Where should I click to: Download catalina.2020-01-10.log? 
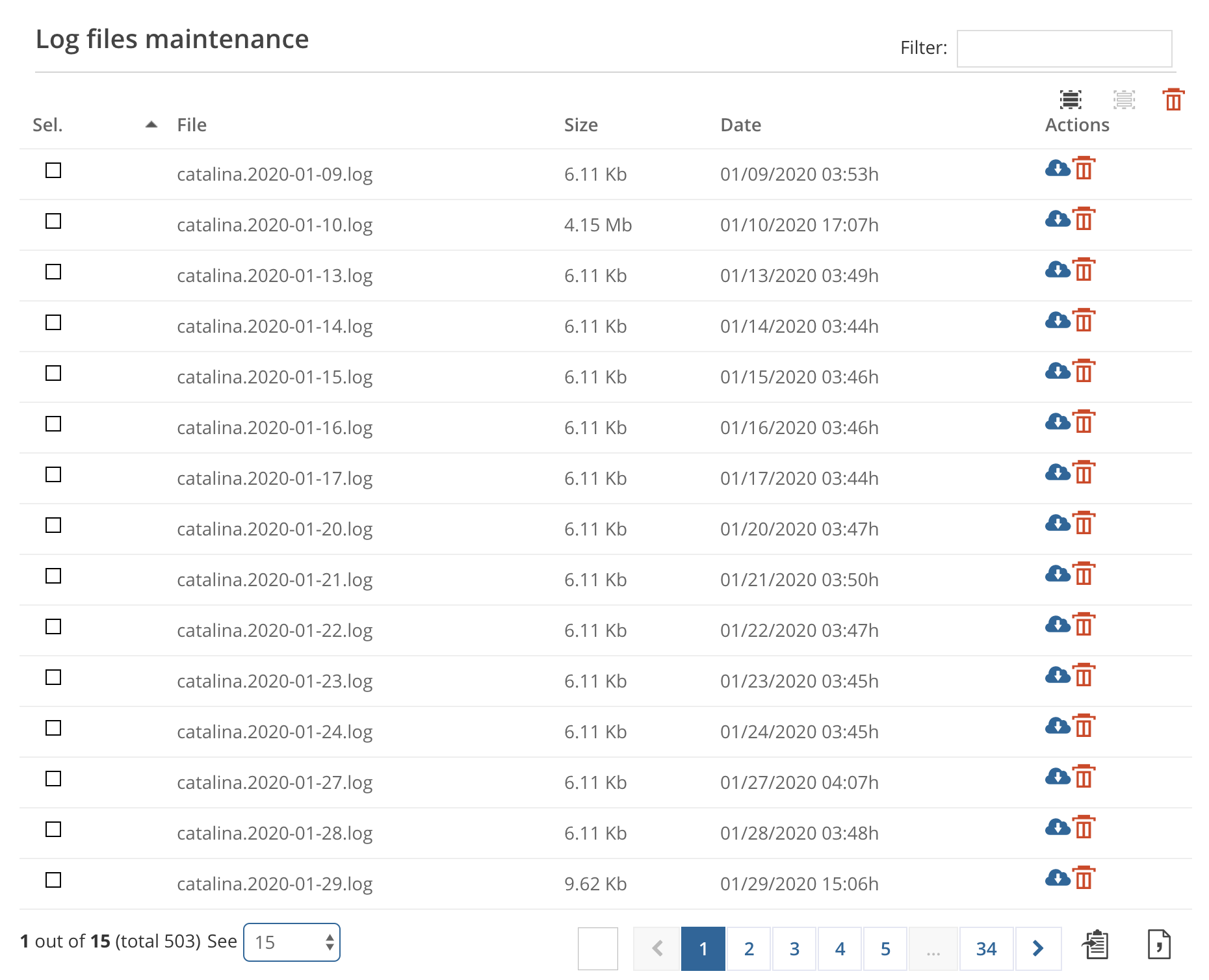1058,219
